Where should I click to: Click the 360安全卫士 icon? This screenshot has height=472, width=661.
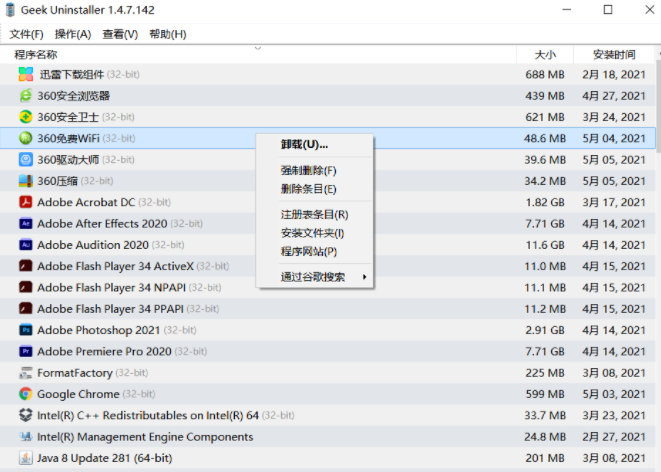tap(26, 117)
